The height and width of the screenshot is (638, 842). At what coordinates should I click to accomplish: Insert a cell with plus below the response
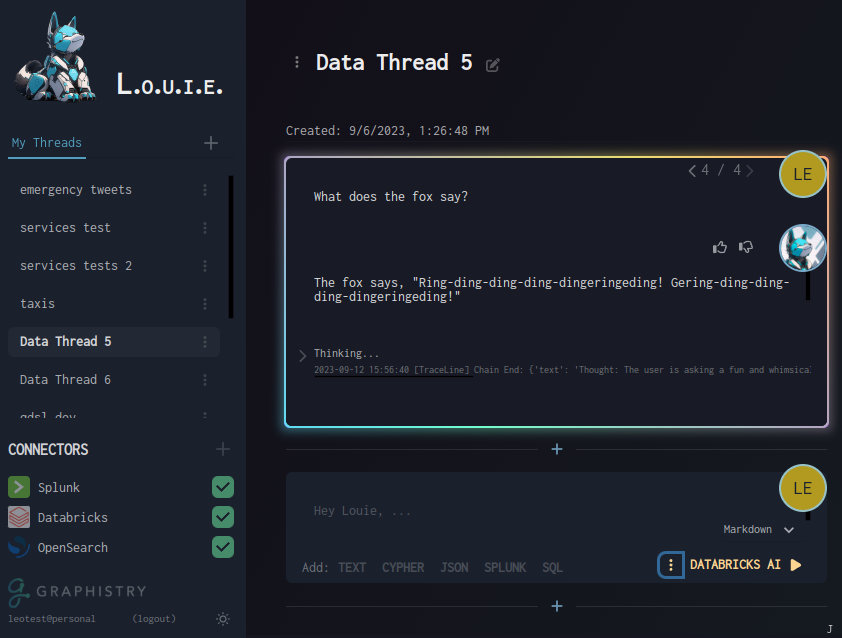coord(557,449)
